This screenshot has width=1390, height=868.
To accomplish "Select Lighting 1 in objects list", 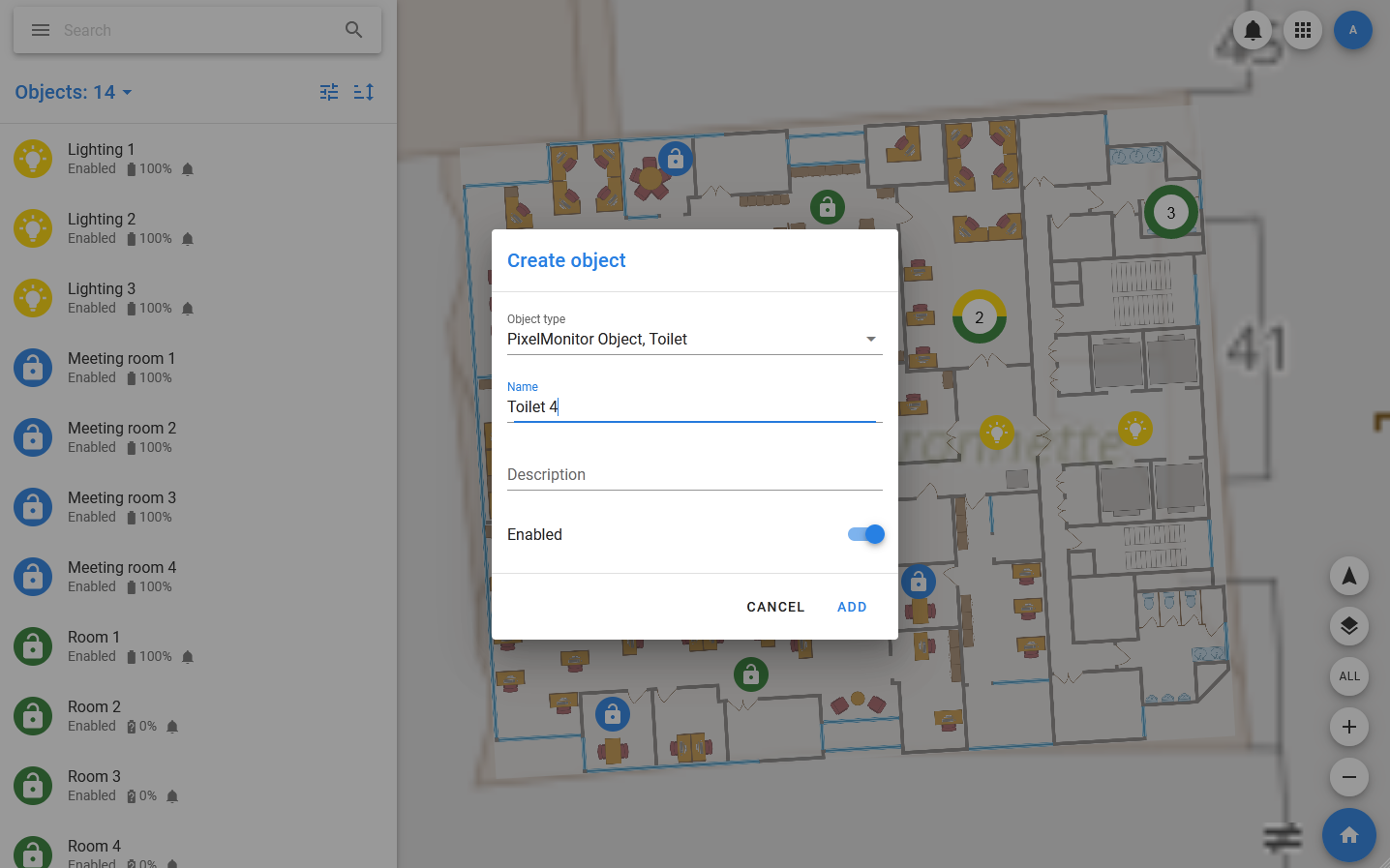I will coord(102,158).
